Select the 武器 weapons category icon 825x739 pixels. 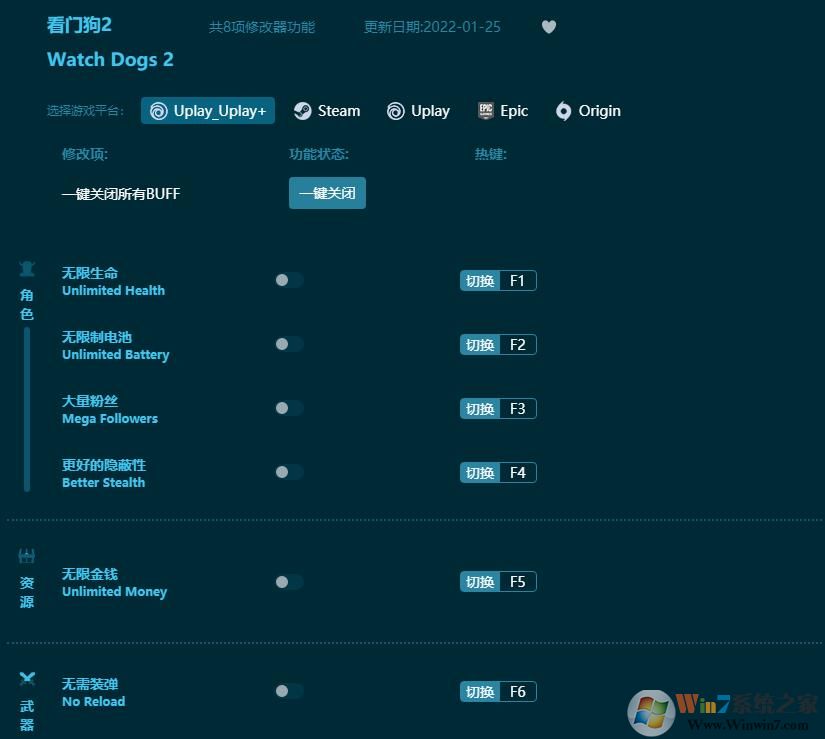tap(26, 678)
